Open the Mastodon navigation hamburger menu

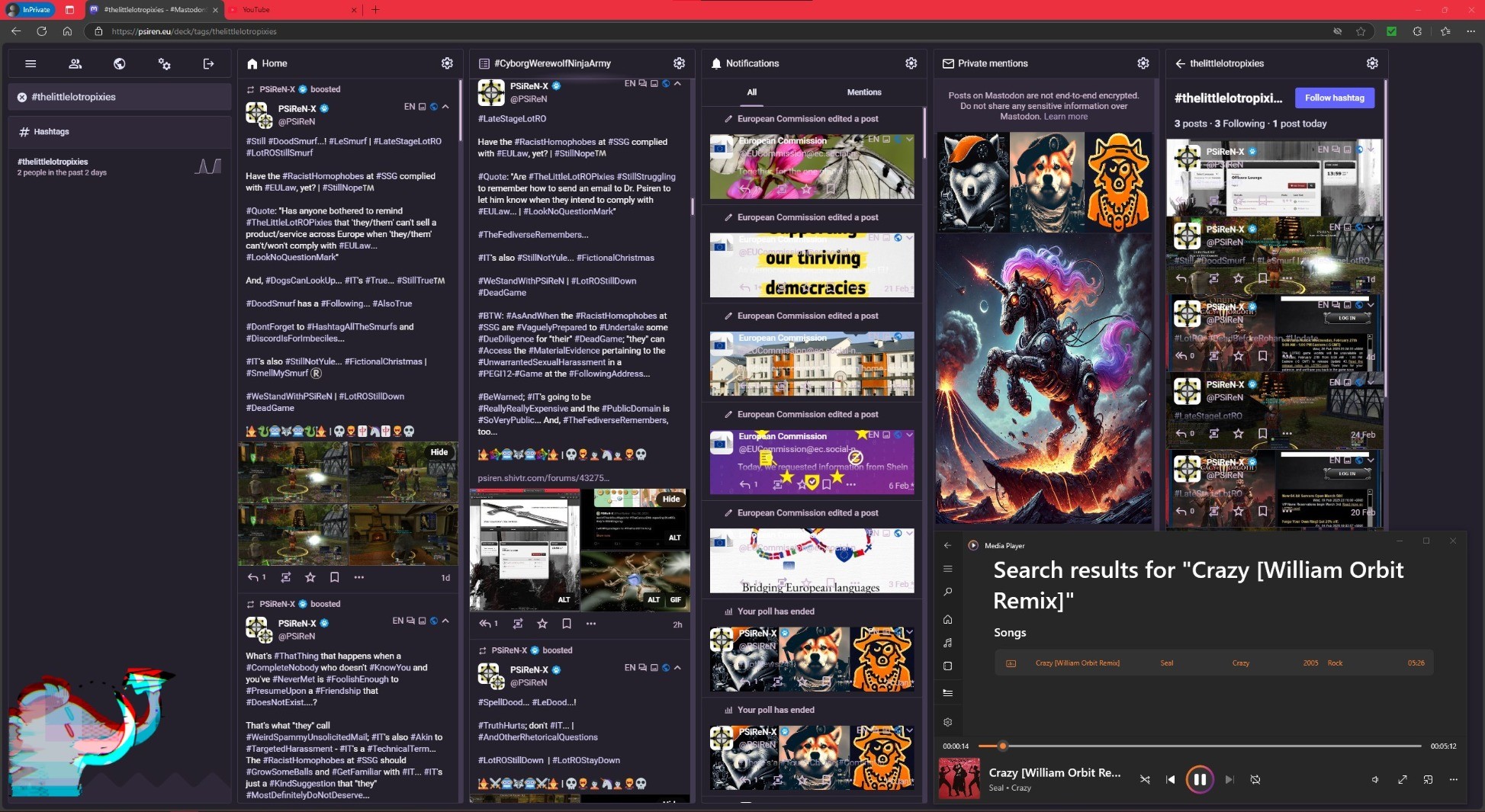pos(31,64)
